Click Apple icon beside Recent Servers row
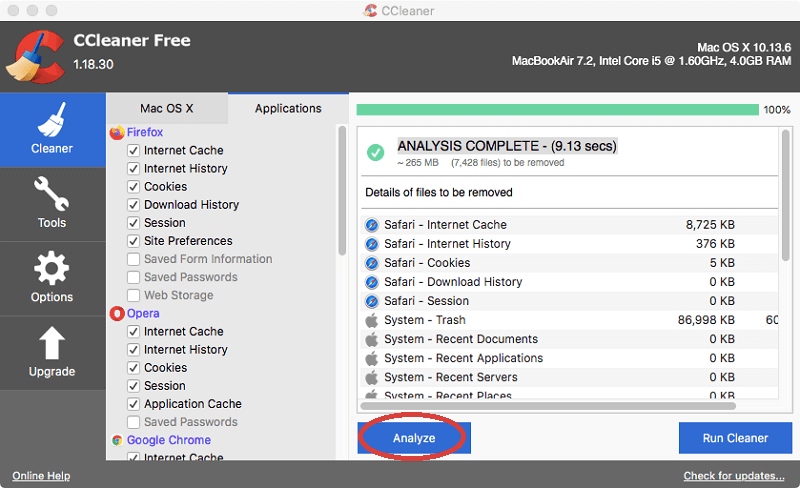 [x=372, y=377]
